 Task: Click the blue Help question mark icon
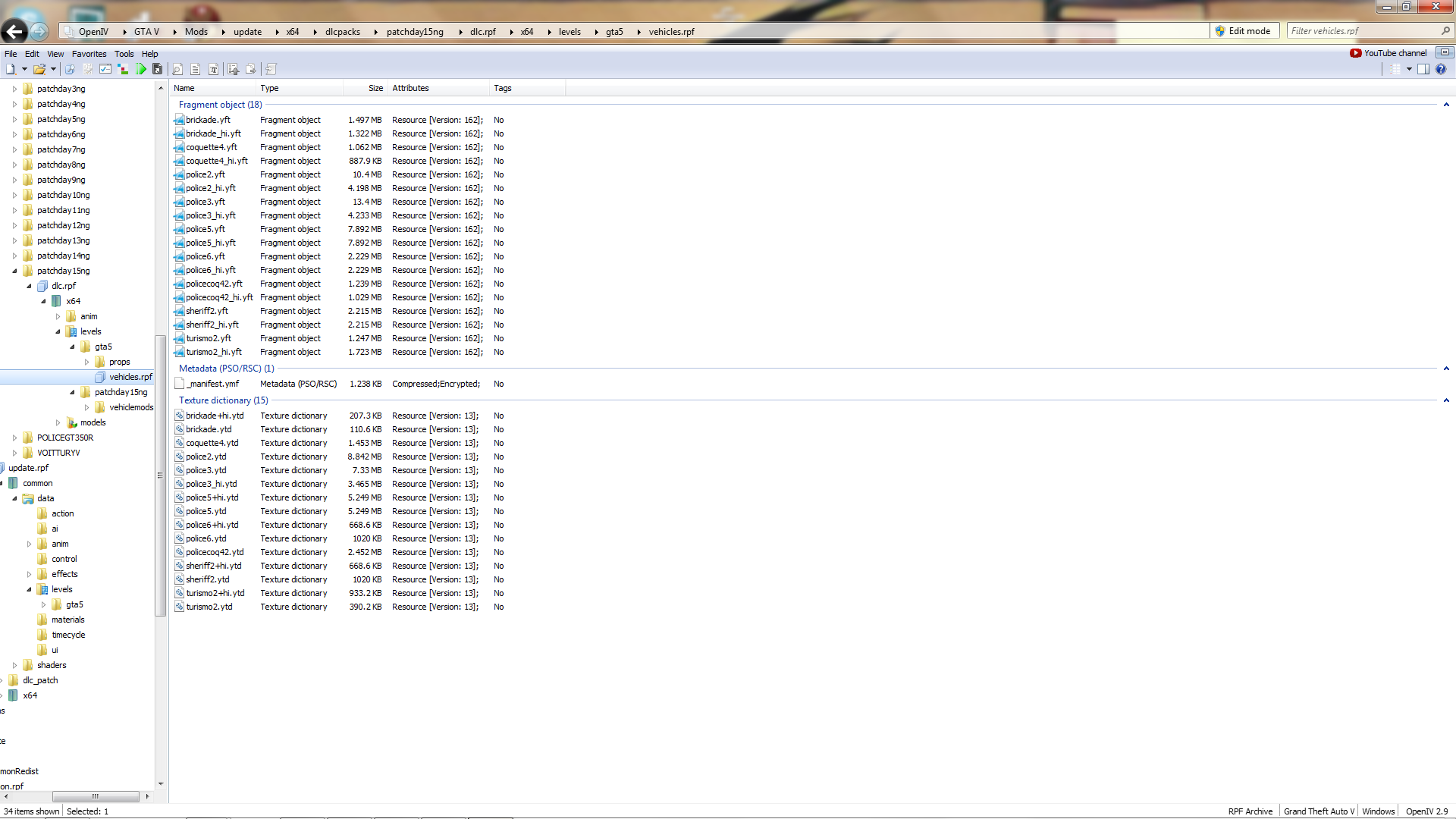pos(1441,69)
